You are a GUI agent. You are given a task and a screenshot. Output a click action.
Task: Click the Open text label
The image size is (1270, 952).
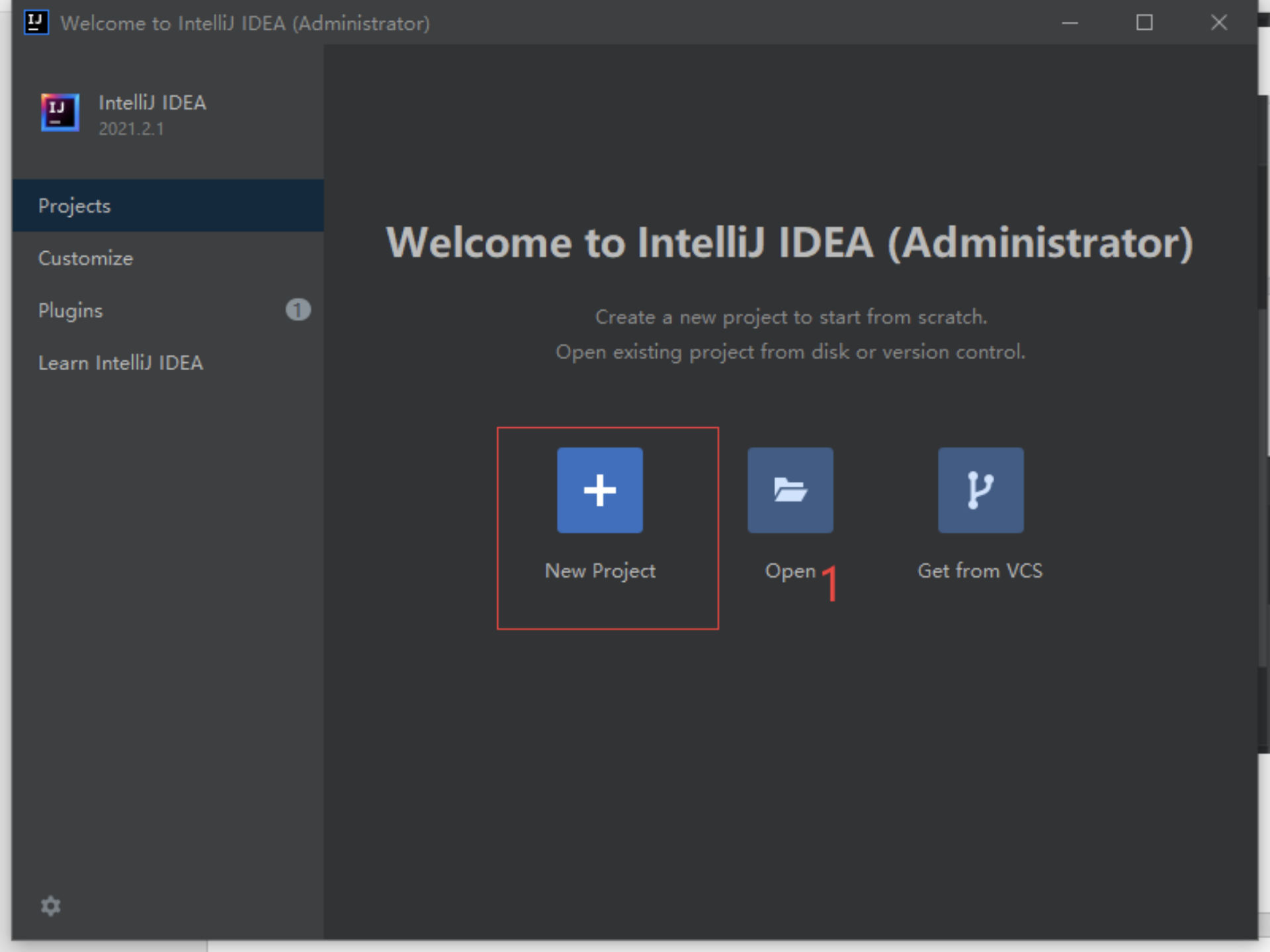(790, 571)
